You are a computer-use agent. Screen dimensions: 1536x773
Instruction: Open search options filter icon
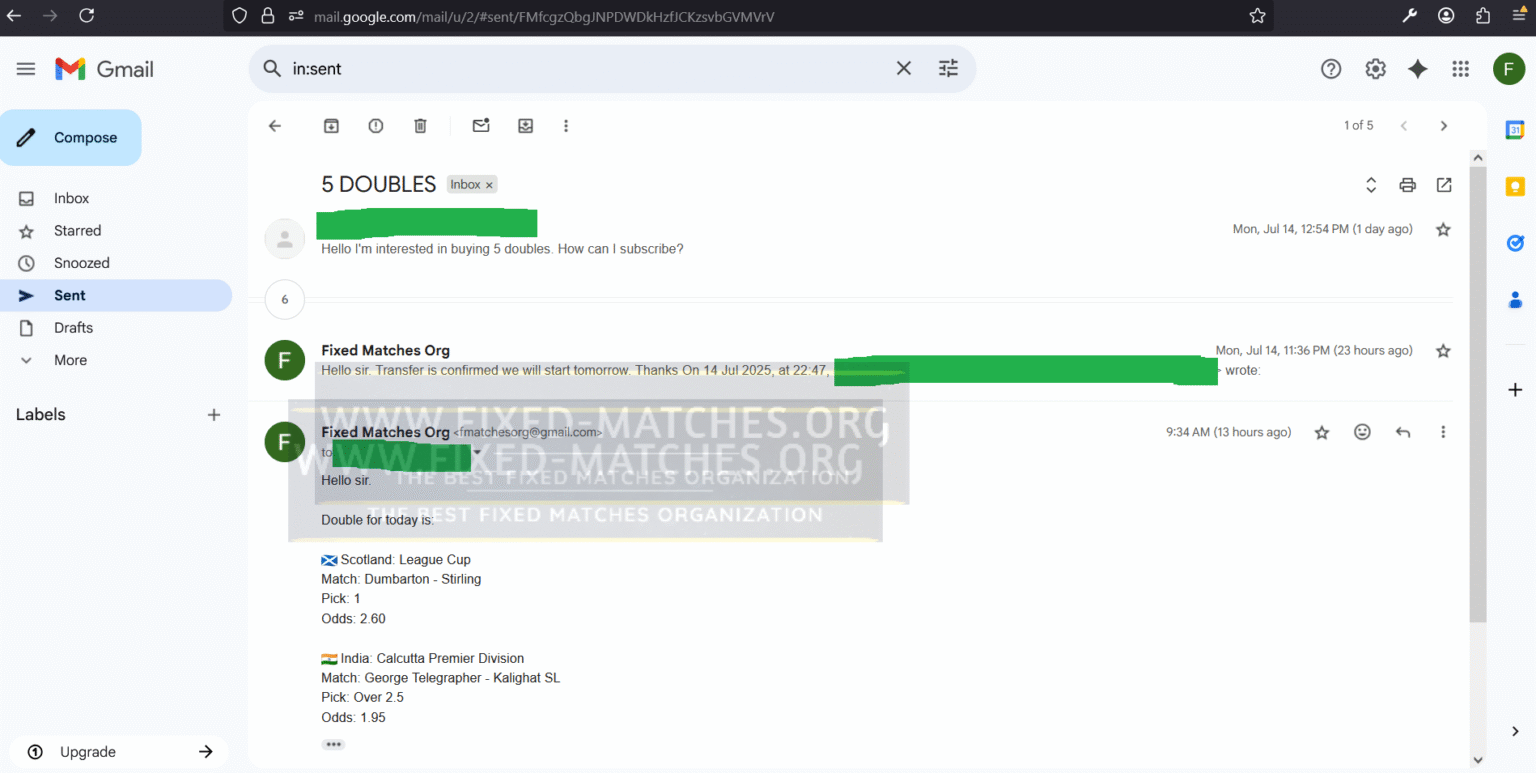(948, 68)
